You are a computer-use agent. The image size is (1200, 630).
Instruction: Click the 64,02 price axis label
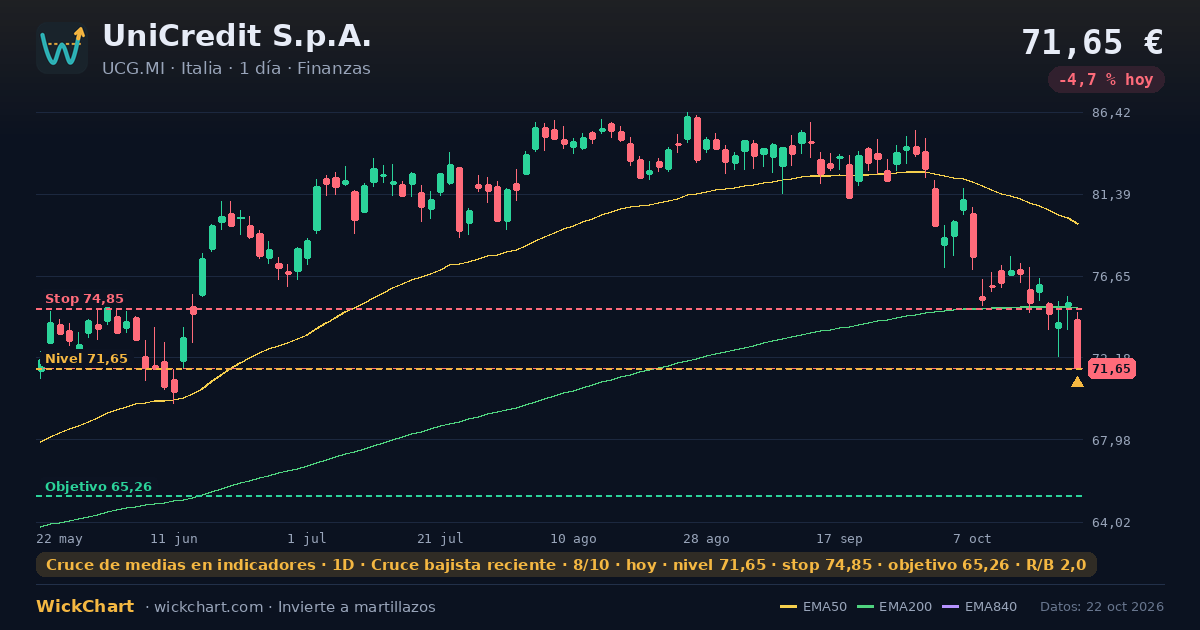coord(1111,523)
